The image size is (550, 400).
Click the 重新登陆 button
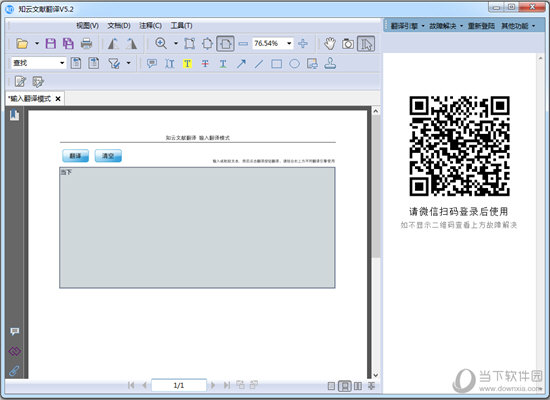481,26
